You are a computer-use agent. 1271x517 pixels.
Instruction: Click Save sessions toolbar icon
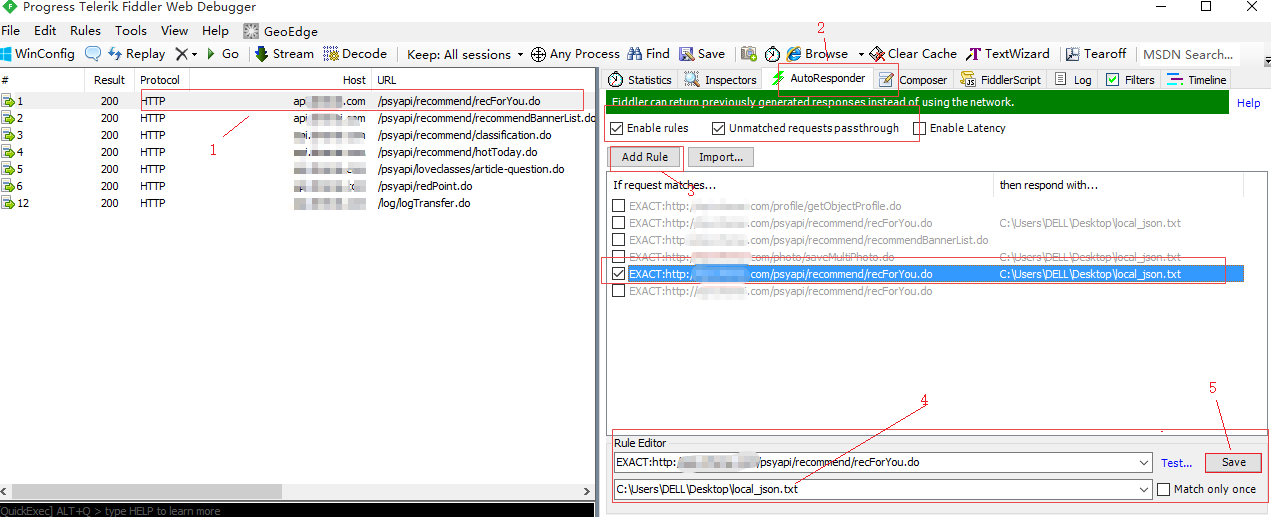coord(702,54)
